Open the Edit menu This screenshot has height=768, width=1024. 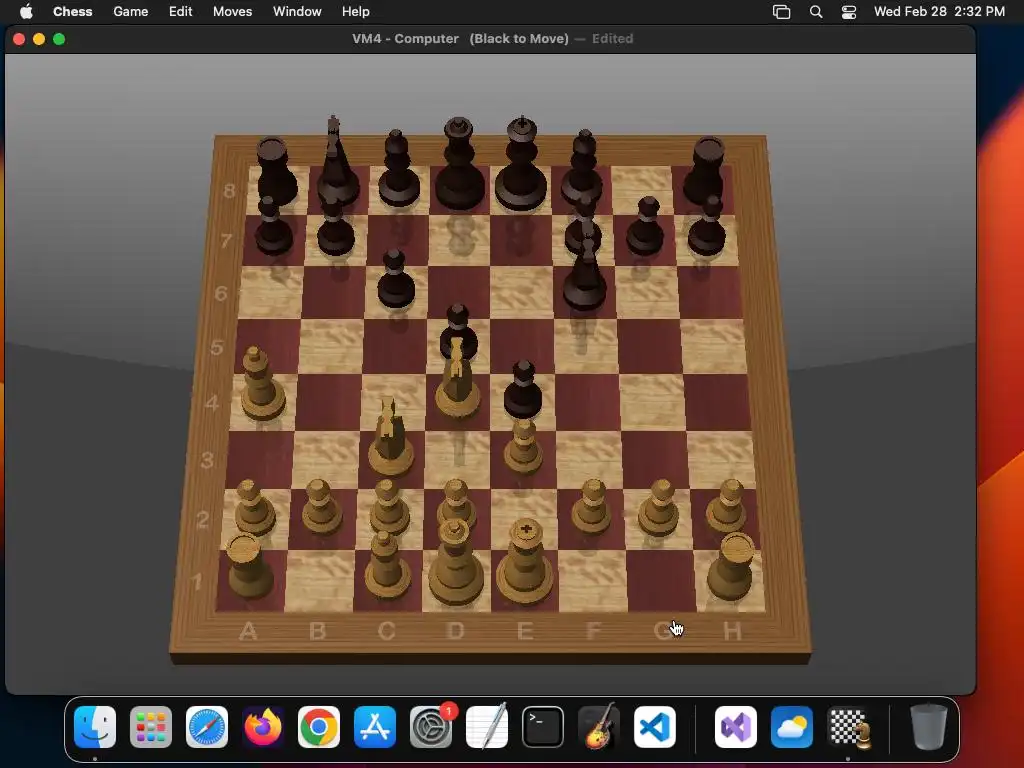point(180,11)
